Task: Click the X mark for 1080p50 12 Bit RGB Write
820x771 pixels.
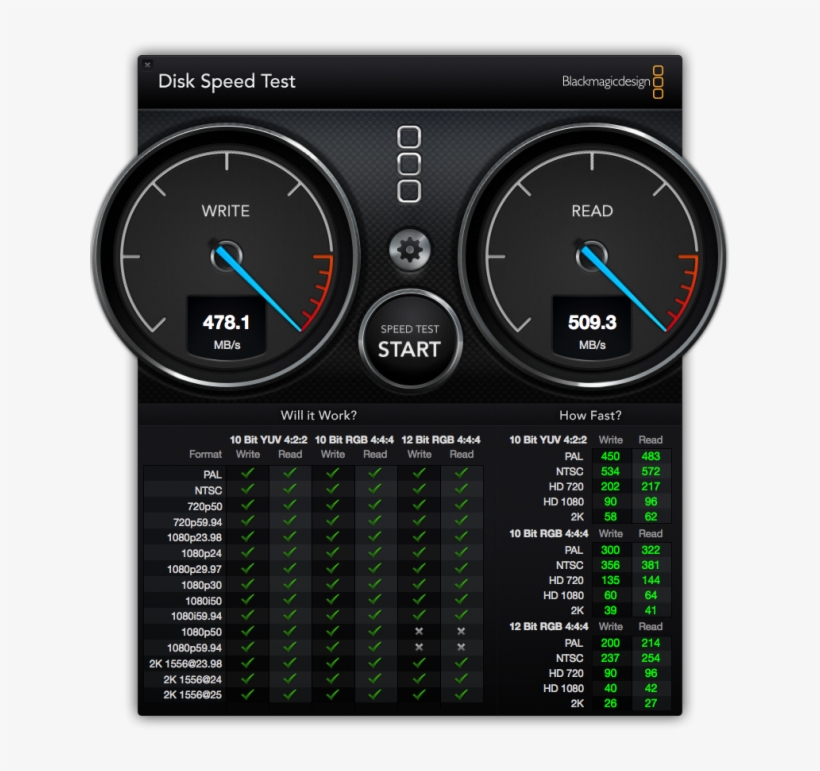Action: point(418,634)
